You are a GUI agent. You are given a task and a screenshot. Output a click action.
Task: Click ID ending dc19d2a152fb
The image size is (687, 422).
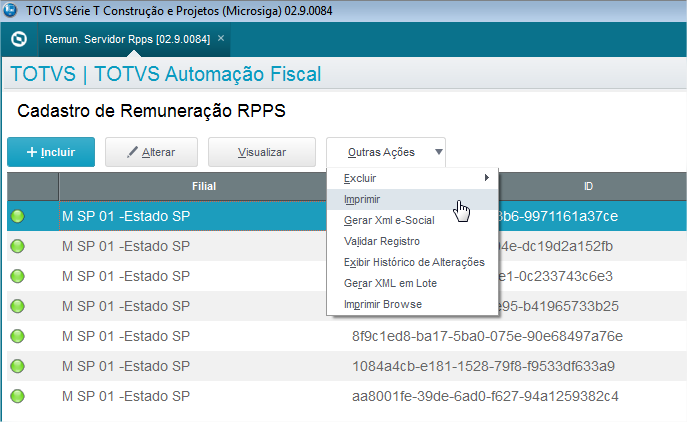click(556, 246)
